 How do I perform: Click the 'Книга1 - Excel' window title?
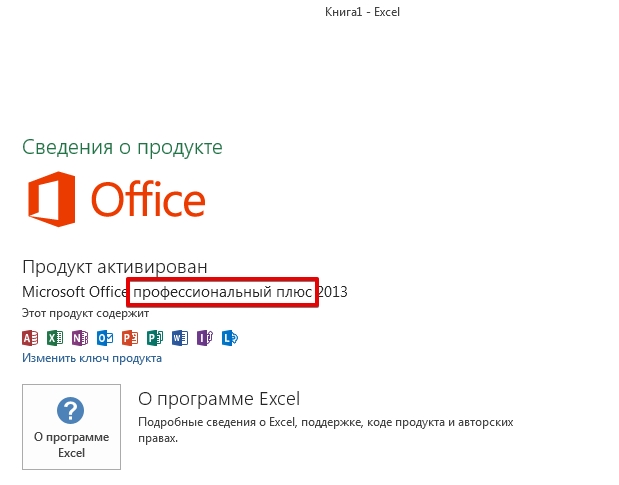(x=362, y=12)
